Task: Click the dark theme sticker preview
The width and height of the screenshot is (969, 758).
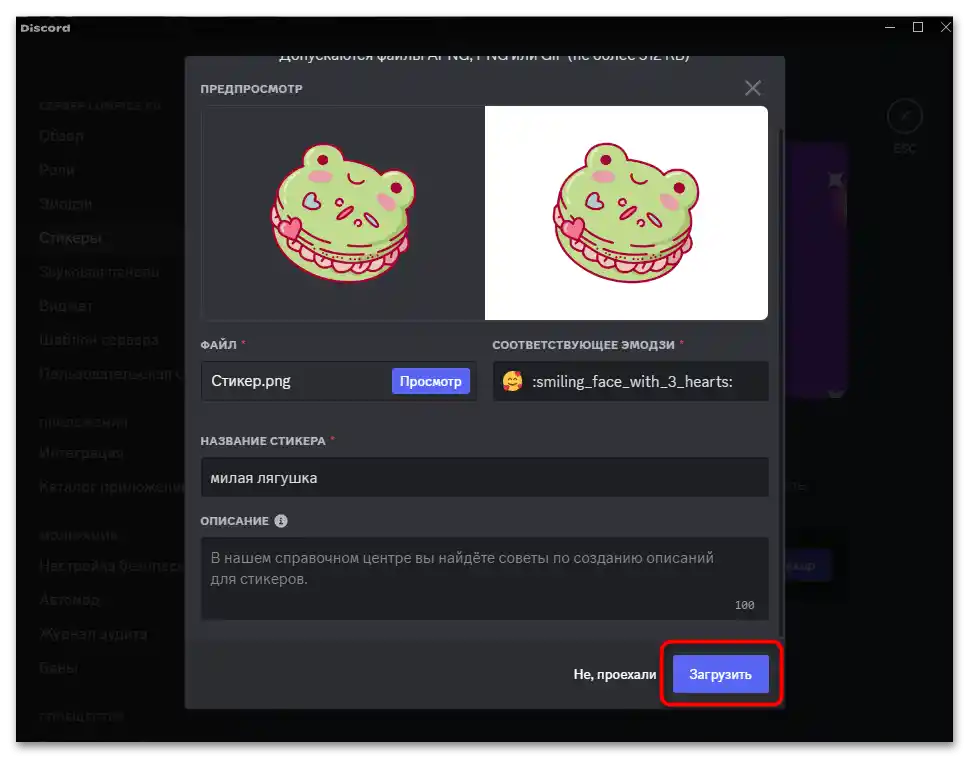Action: point(343,213)
